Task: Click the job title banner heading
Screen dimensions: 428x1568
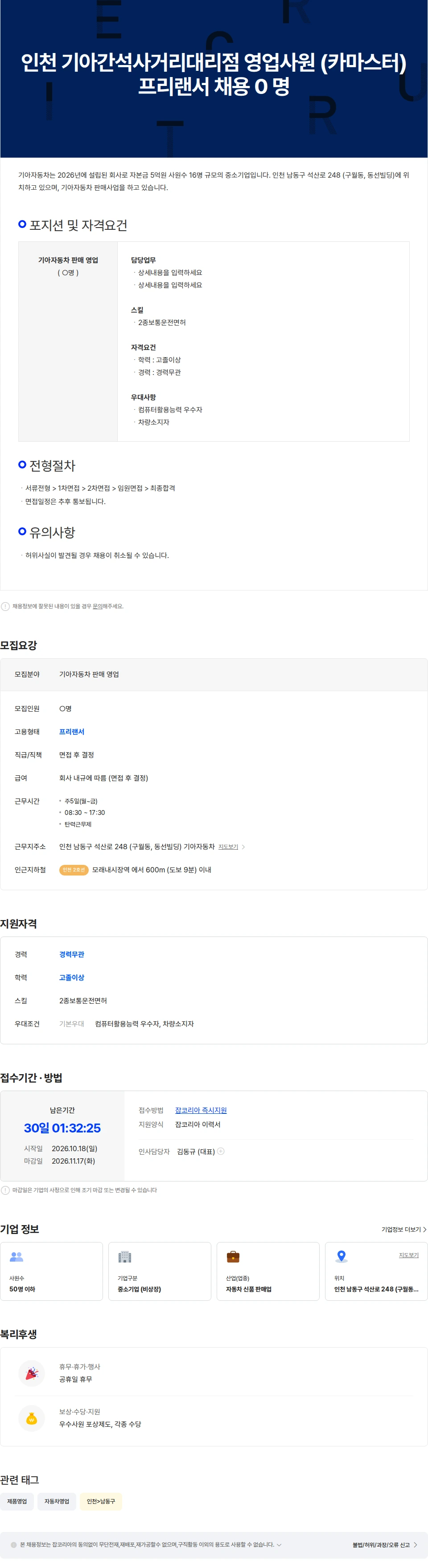Action: [x=214, y=74]
